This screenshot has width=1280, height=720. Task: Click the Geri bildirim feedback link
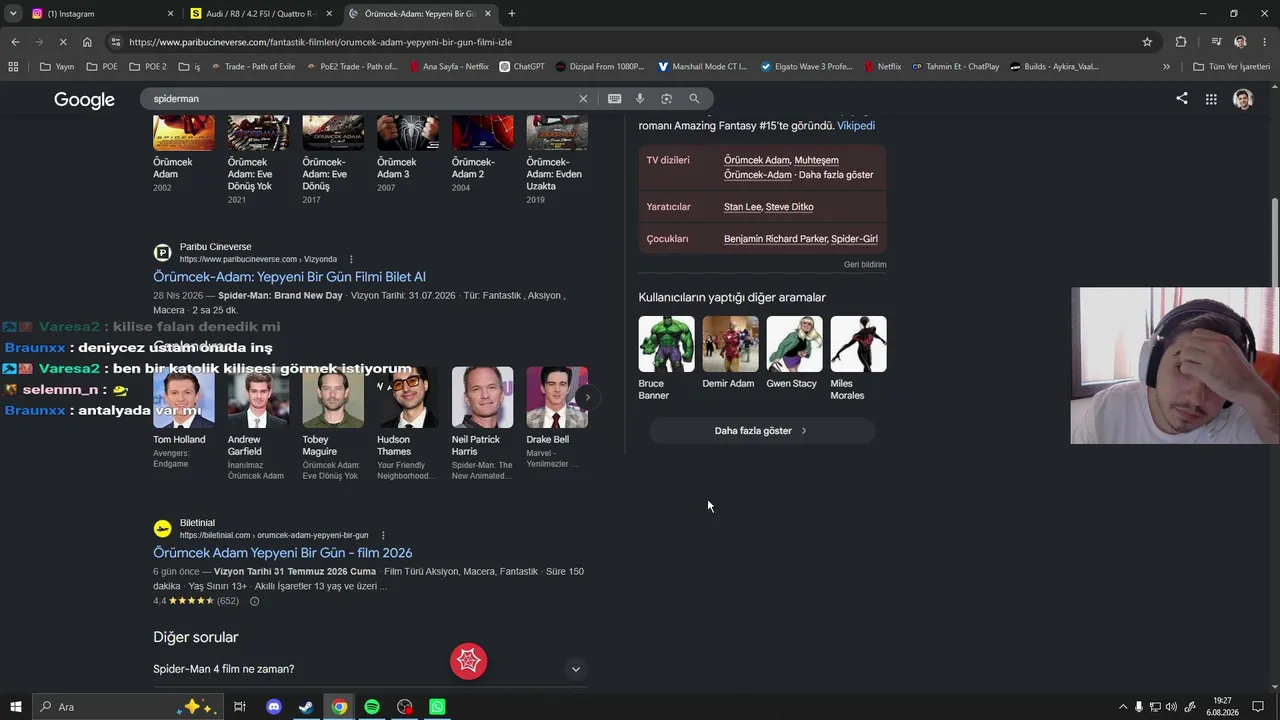[x=865, y=265]
